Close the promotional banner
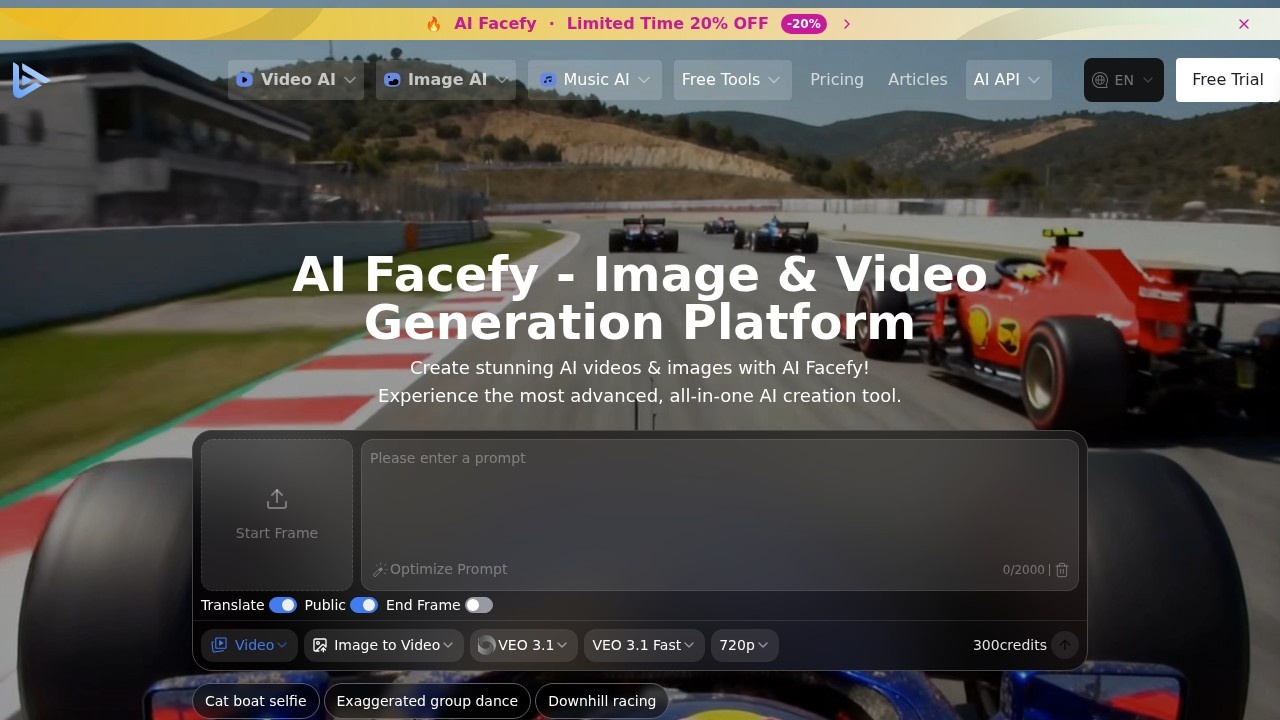Screen dimensions: 1280x720 point(1244,24)
